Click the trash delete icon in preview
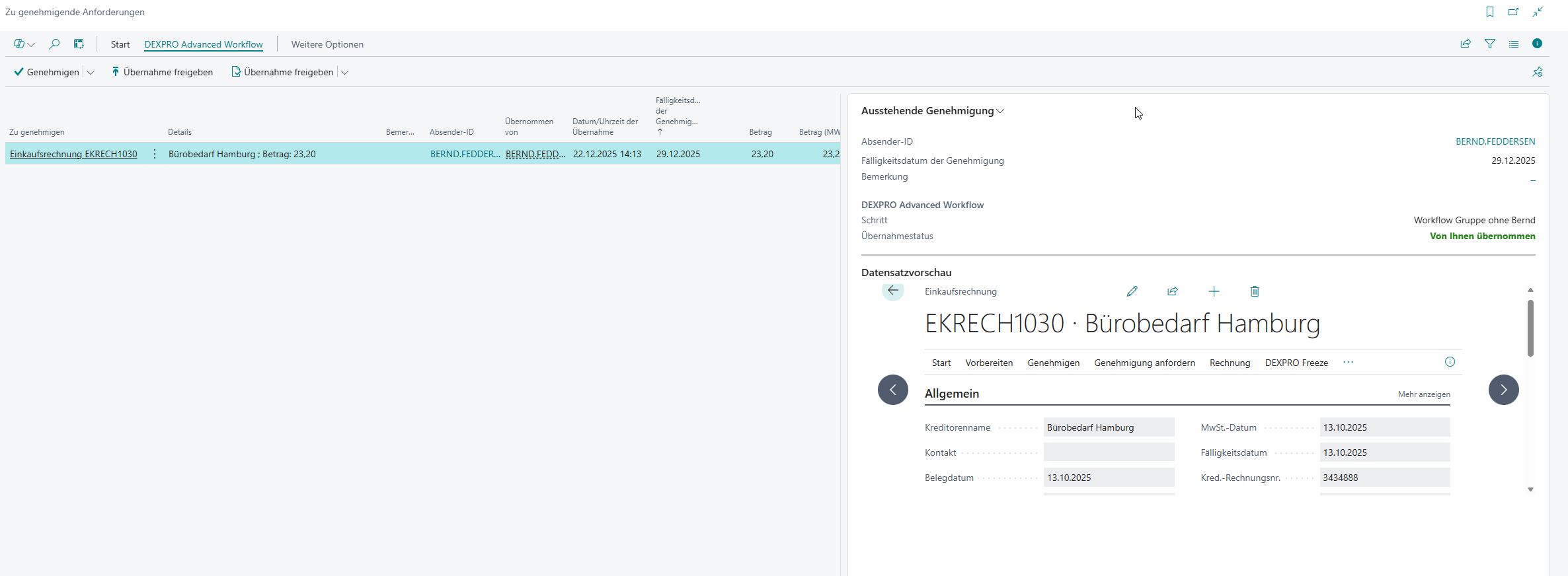Screen dimensions: 1568x576 1255,291
